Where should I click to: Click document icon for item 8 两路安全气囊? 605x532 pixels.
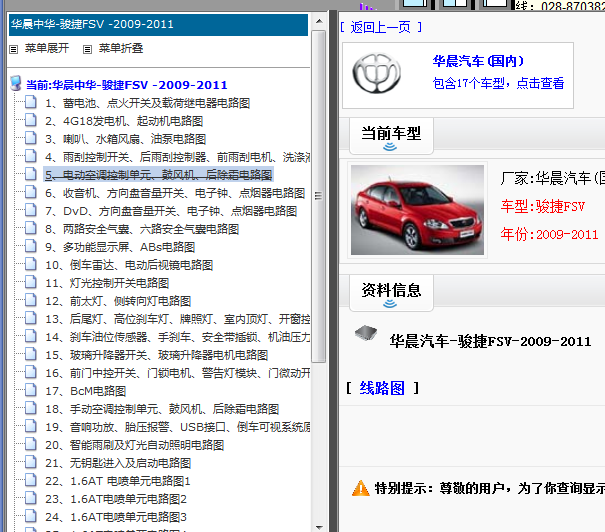click(x=31, y=228)
